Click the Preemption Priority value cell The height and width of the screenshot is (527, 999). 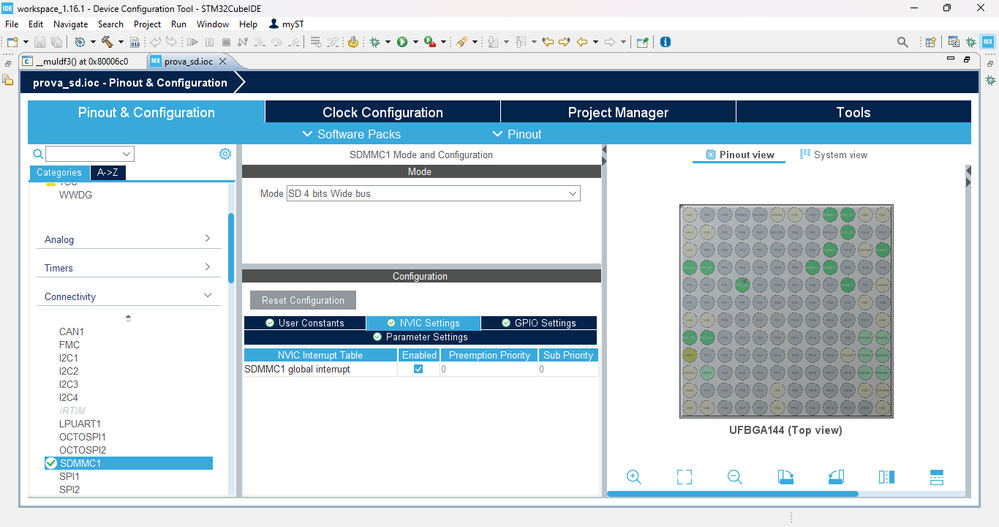pos(489,369)
